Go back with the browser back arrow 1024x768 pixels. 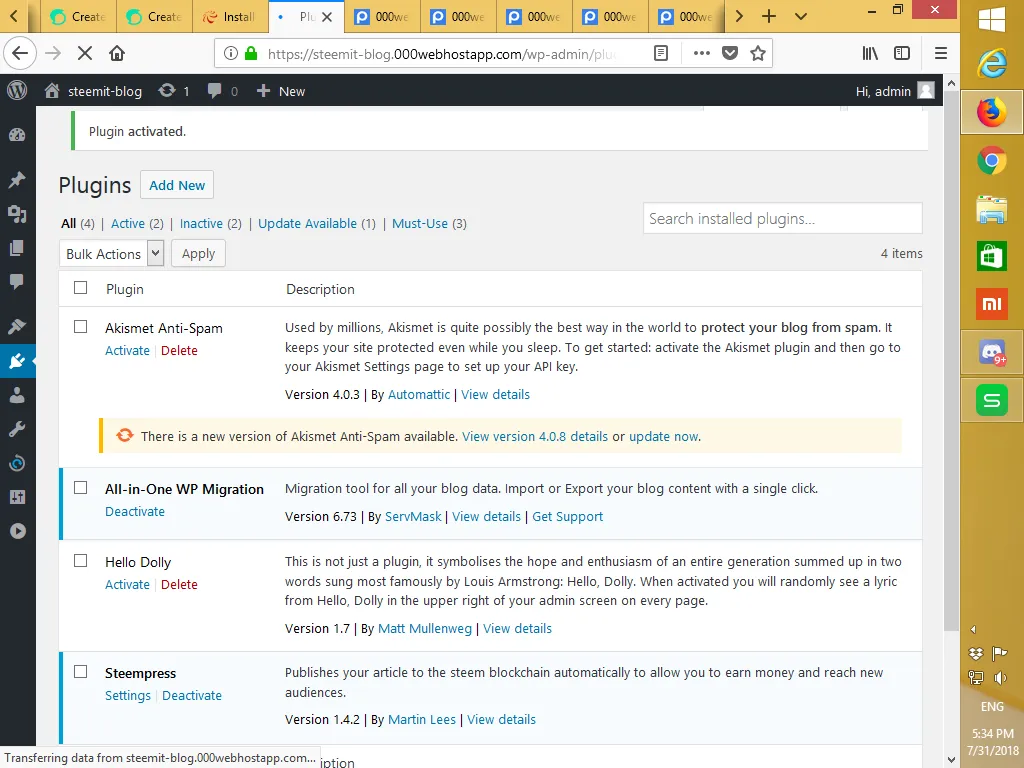coord(20,54)
